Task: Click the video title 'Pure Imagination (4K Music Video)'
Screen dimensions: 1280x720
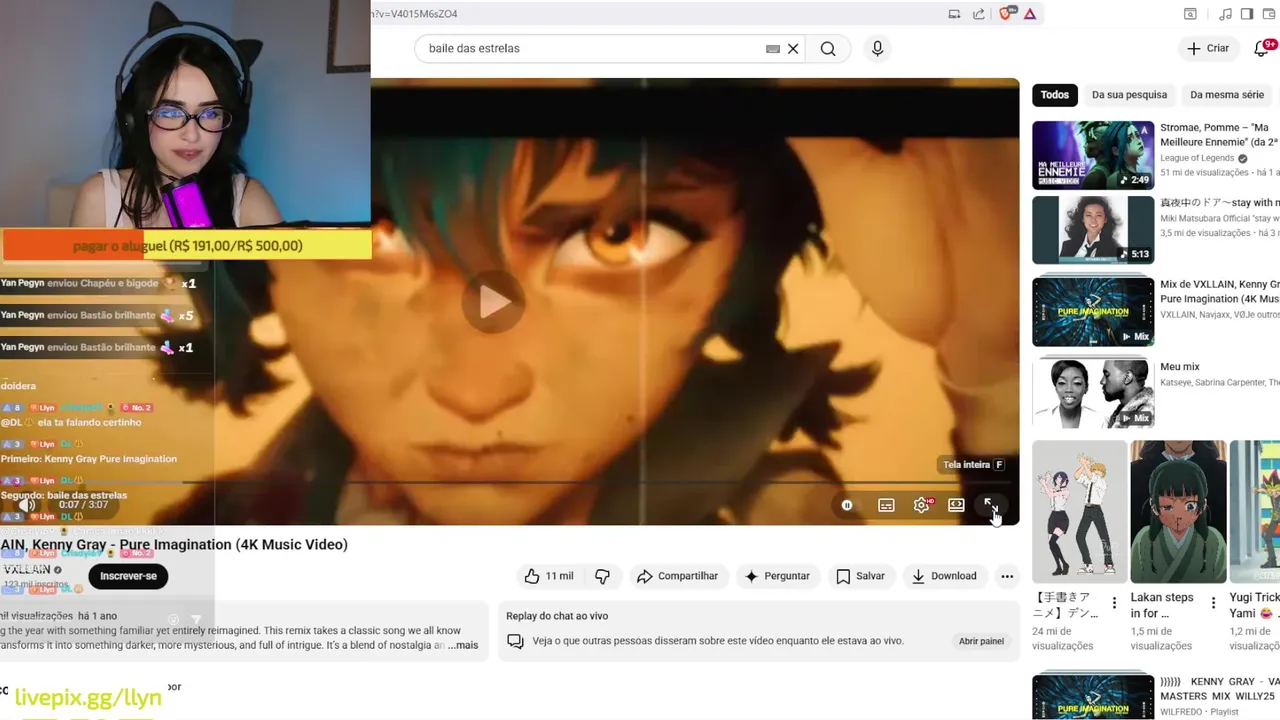Action: tap(234, 545)
